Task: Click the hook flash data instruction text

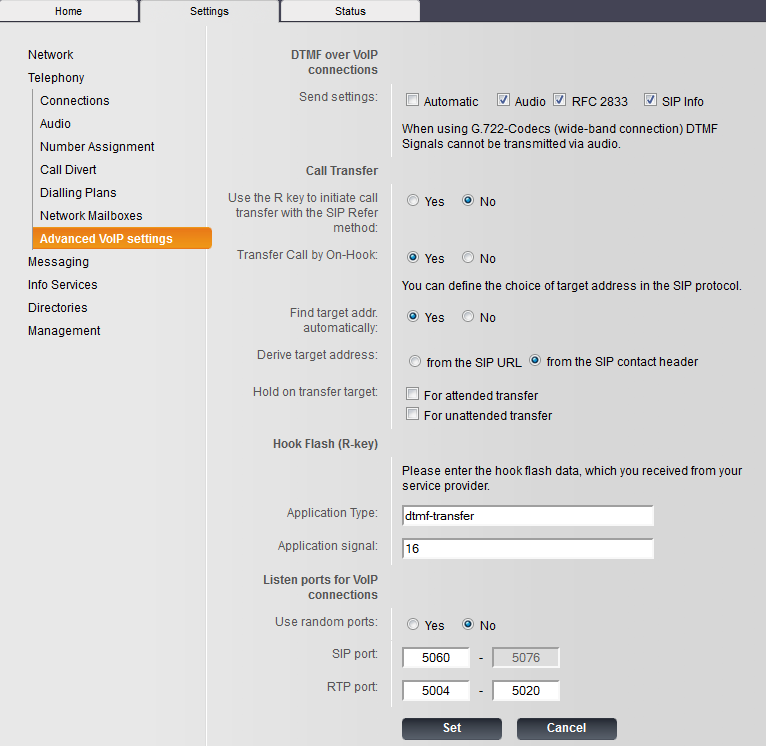Action: (x=572, y=478)
